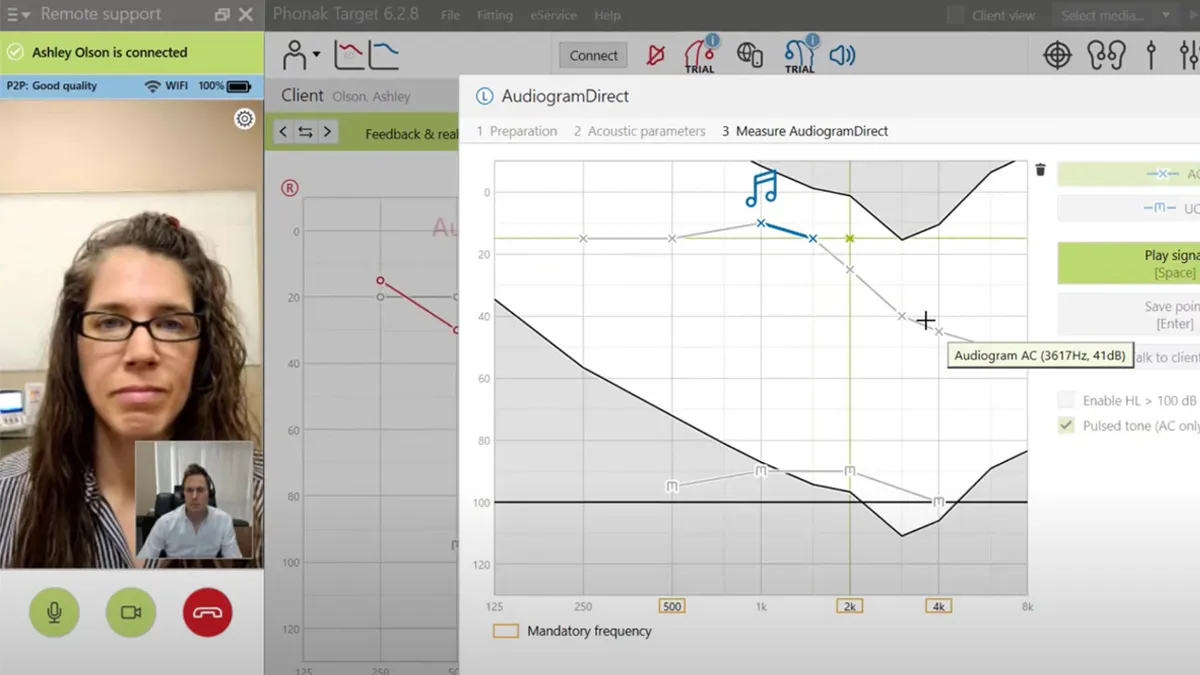Click the 'P2P: Good quality' status text
The width and height of the screenshot is (1200, 675).
pos(52,86)
